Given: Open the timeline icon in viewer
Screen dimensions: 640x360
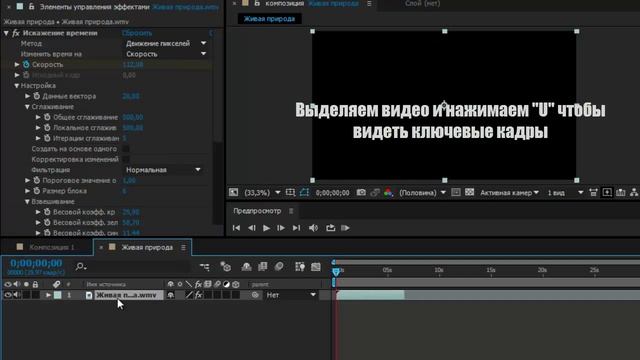Looking at the screenshot, I should tap(620, 192).
